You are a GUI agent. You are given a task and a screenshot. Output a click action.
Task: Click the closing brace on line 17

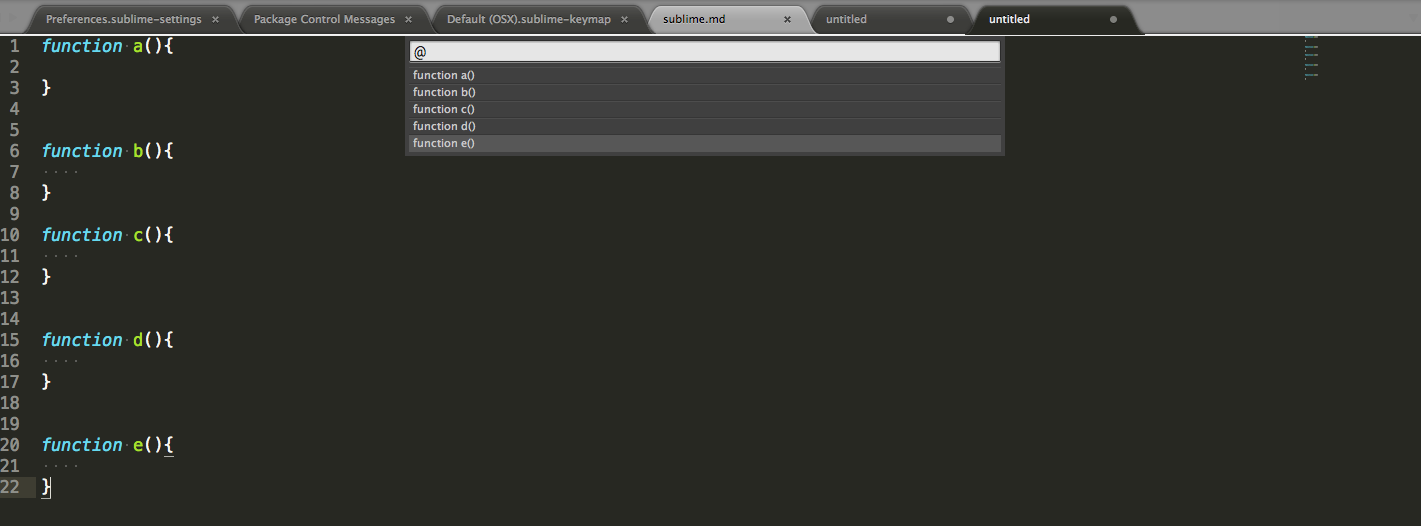click(46, 382)
